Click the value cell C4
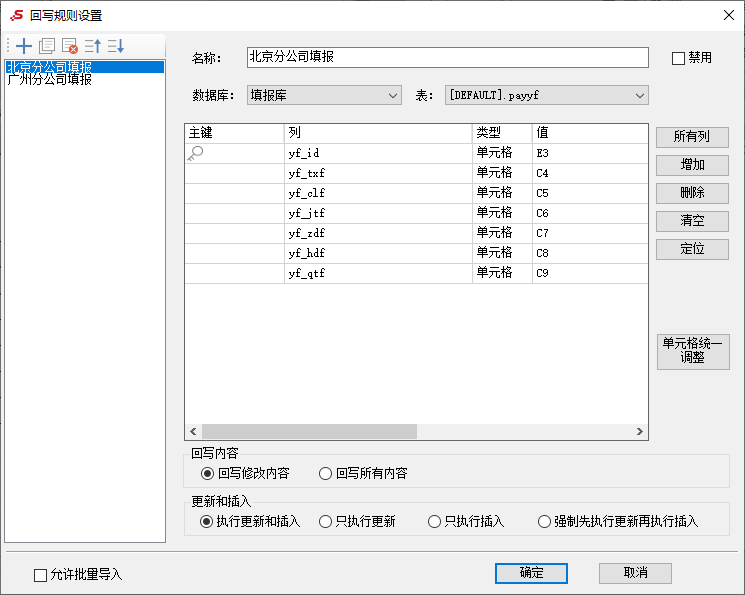This screenshot has width=745, height=595. click(590, 173)
